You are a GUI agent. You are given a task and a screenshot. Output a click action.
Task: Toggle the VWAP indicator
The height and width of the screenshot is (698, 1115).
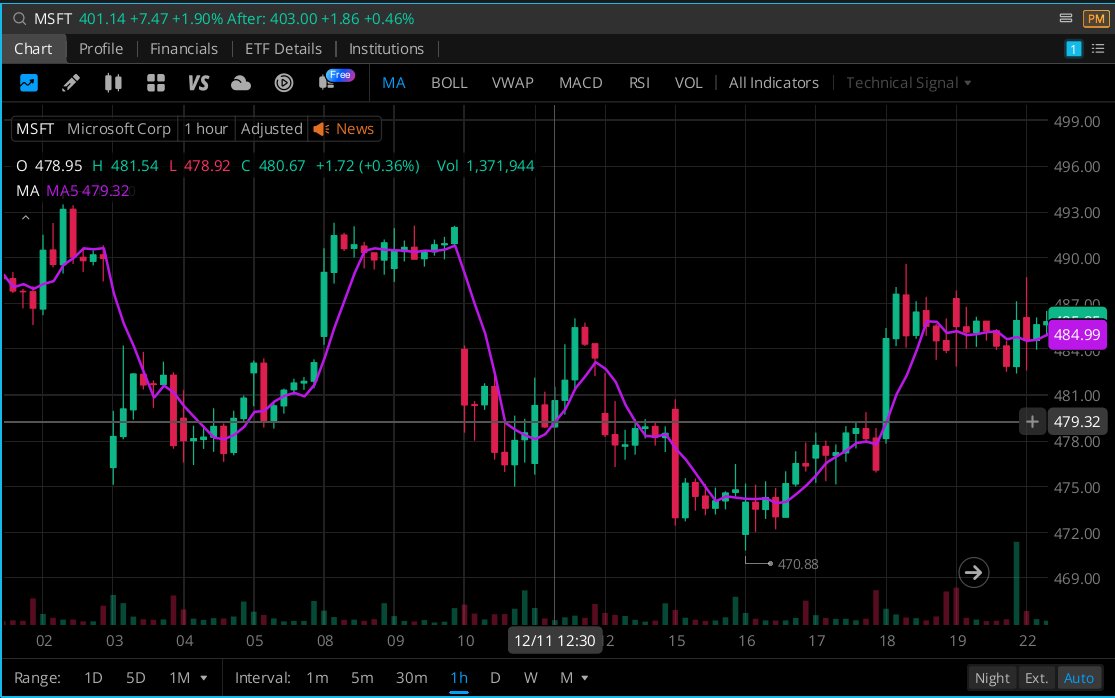[513, 82]
